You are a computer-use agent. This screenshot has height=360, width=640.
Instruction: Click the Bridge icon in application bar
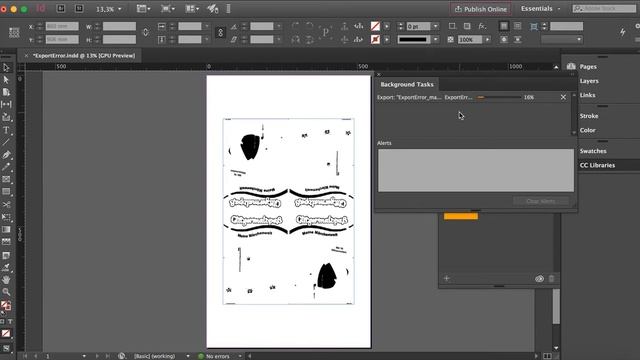pos(61,8)
